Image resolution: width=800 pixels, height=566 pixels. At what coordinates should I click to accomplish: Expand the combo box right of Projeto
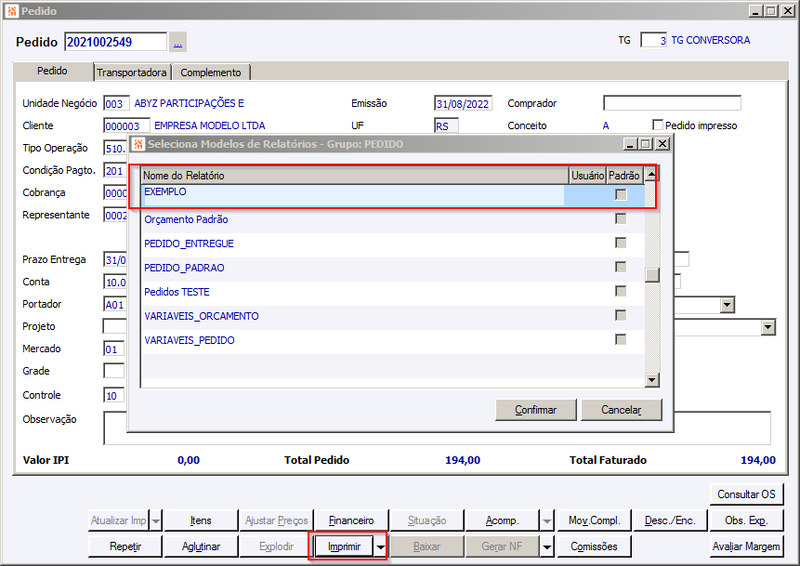tap(768, 327)
